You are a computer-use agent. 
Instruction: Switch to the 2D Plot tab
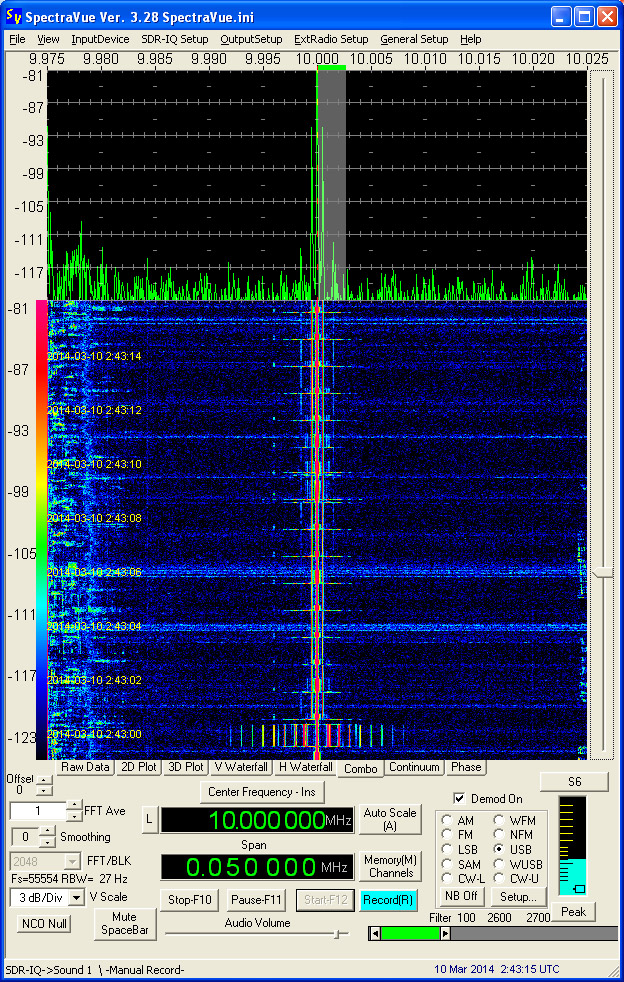pyautogui.click(x=139, y=767)
